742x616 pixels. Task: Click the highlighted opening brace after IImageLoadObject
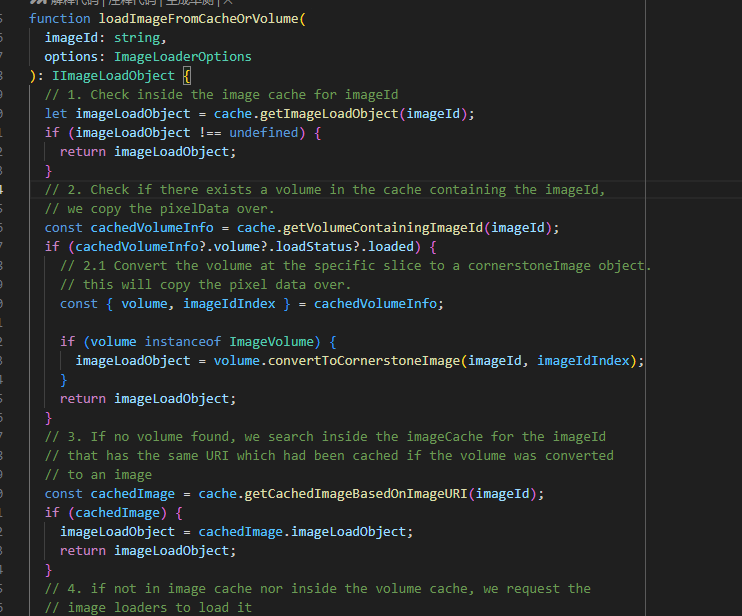point(187,75)
